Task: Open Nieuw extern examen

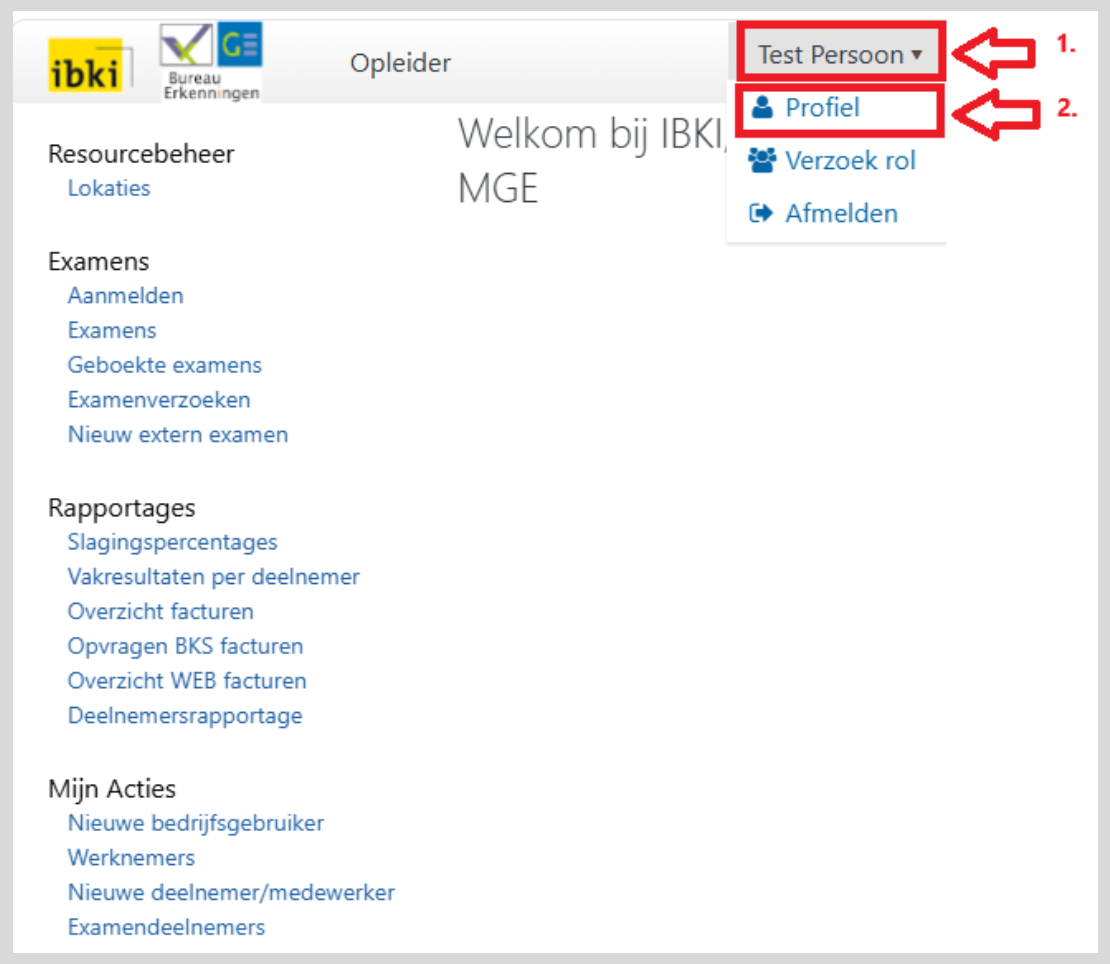Action: point(178,434)
